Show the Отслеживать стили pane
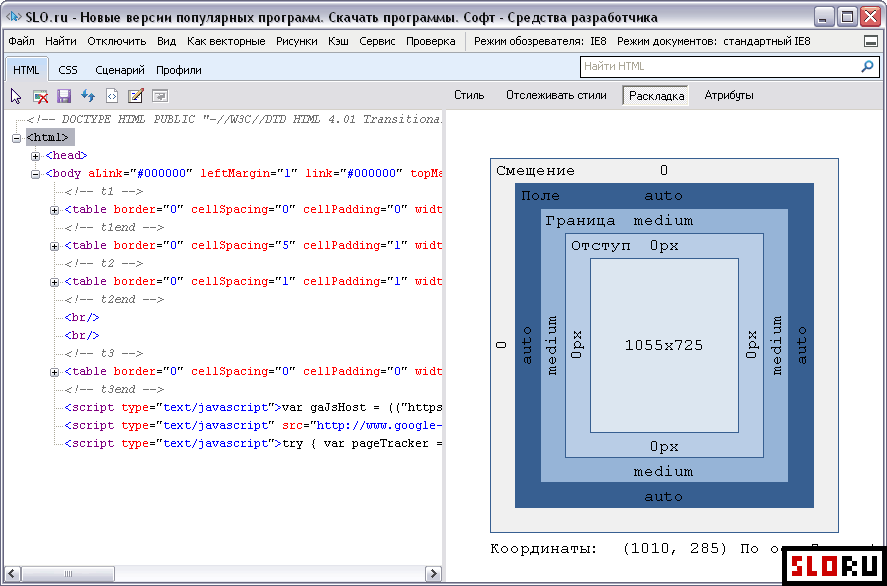887x586 pixels. click(556, 95)
